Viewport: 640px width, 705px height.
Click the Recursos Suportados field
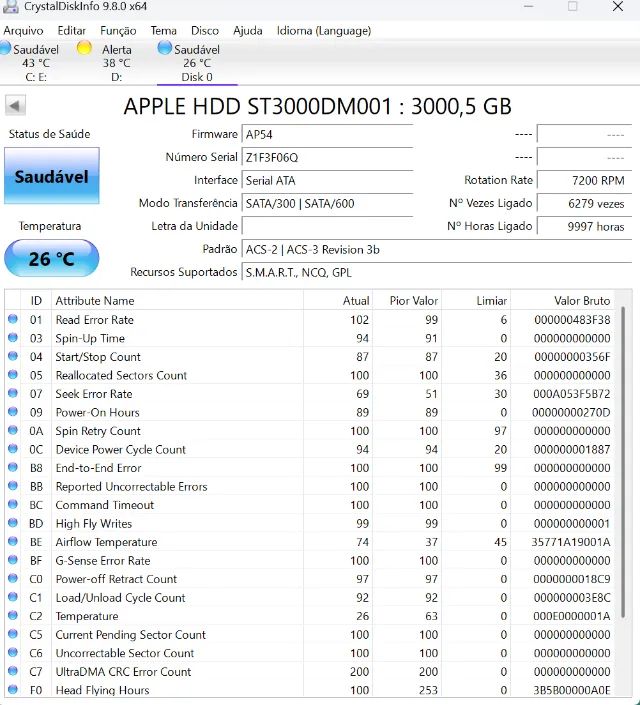click(436, 272)
